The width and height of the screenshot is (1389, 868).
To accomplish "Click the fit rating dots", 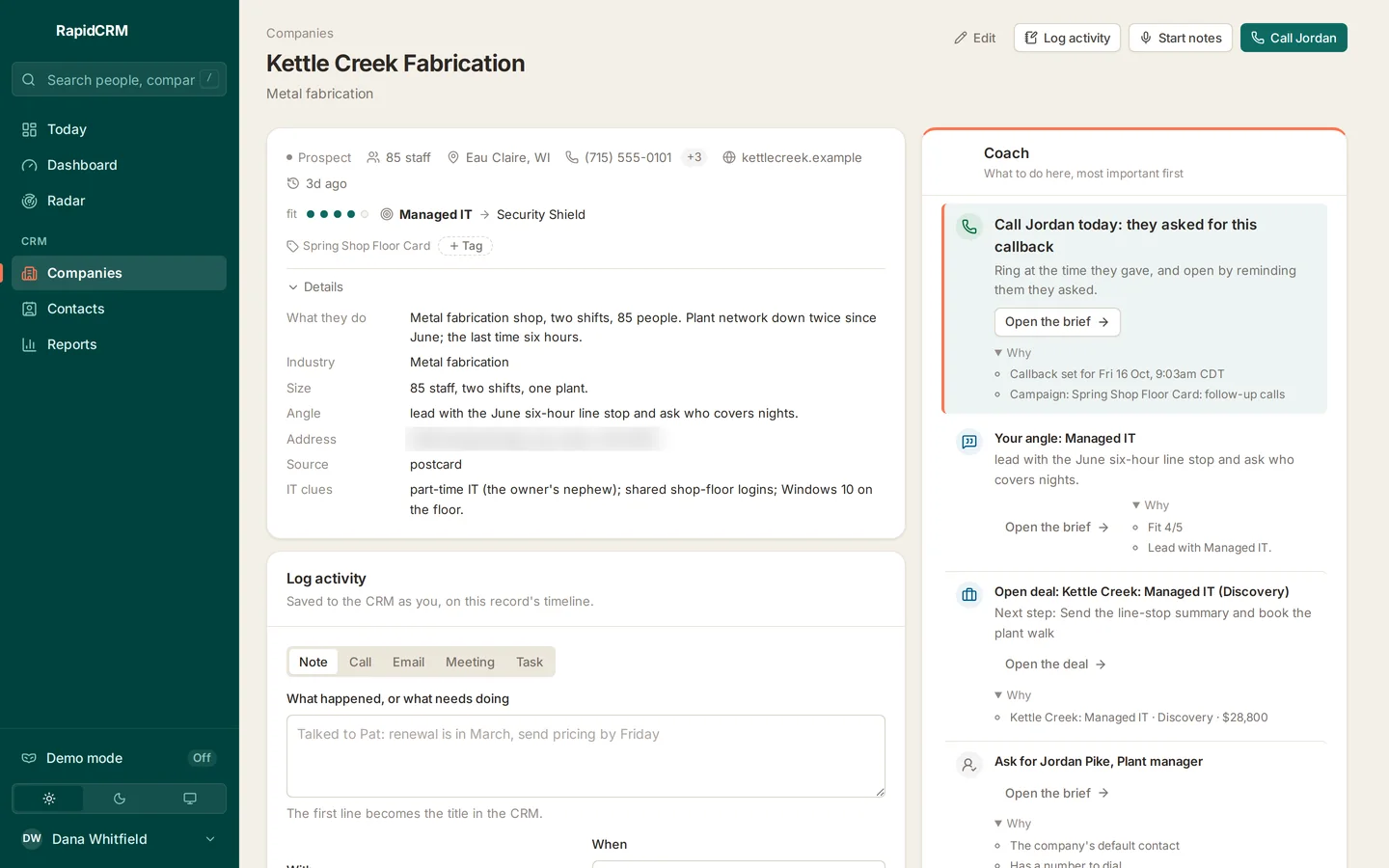I will 338,214.
